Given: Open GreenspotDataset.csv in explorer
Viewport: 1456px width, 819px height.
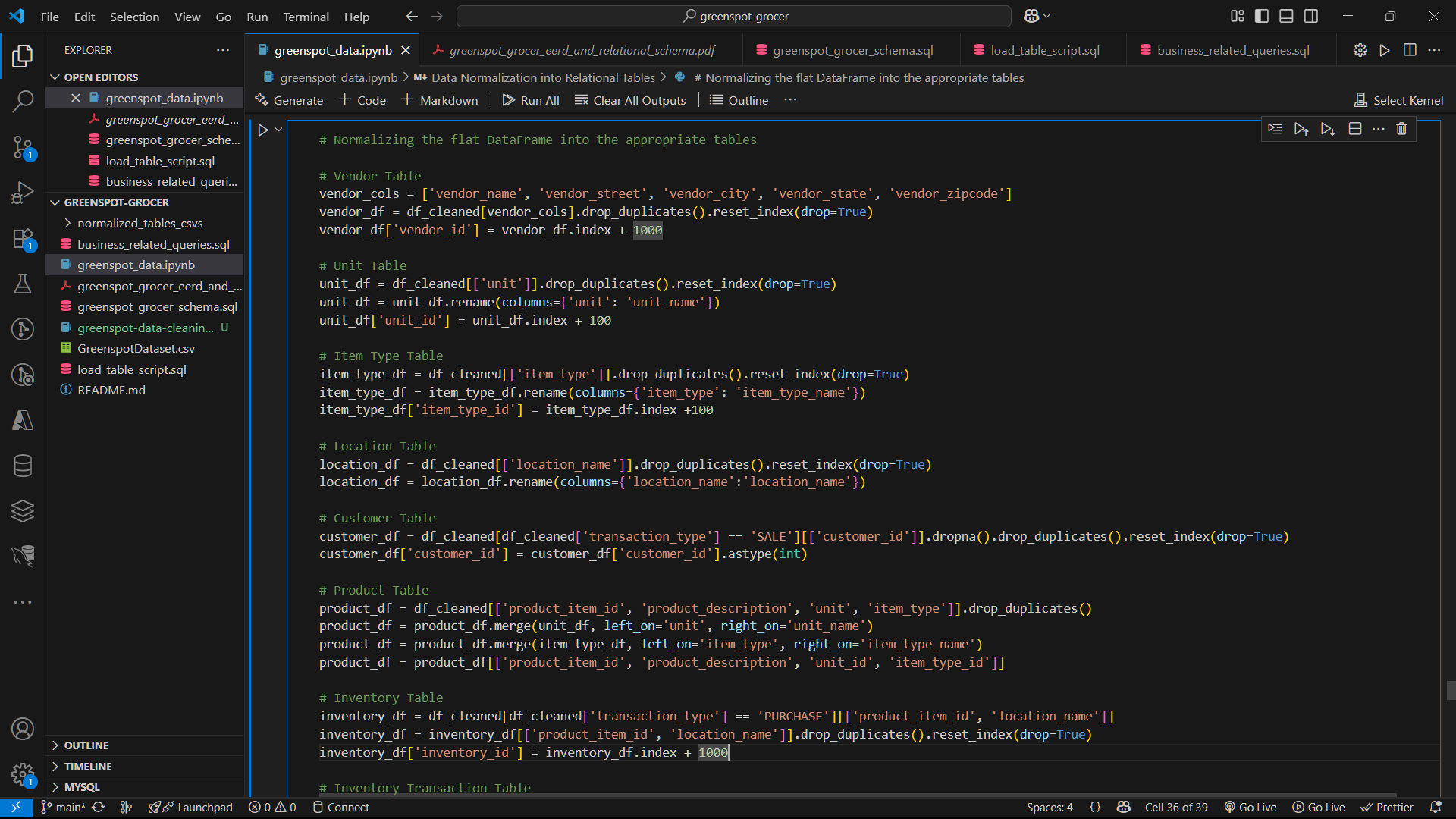Looking at the screenshot, I should 136,349.
